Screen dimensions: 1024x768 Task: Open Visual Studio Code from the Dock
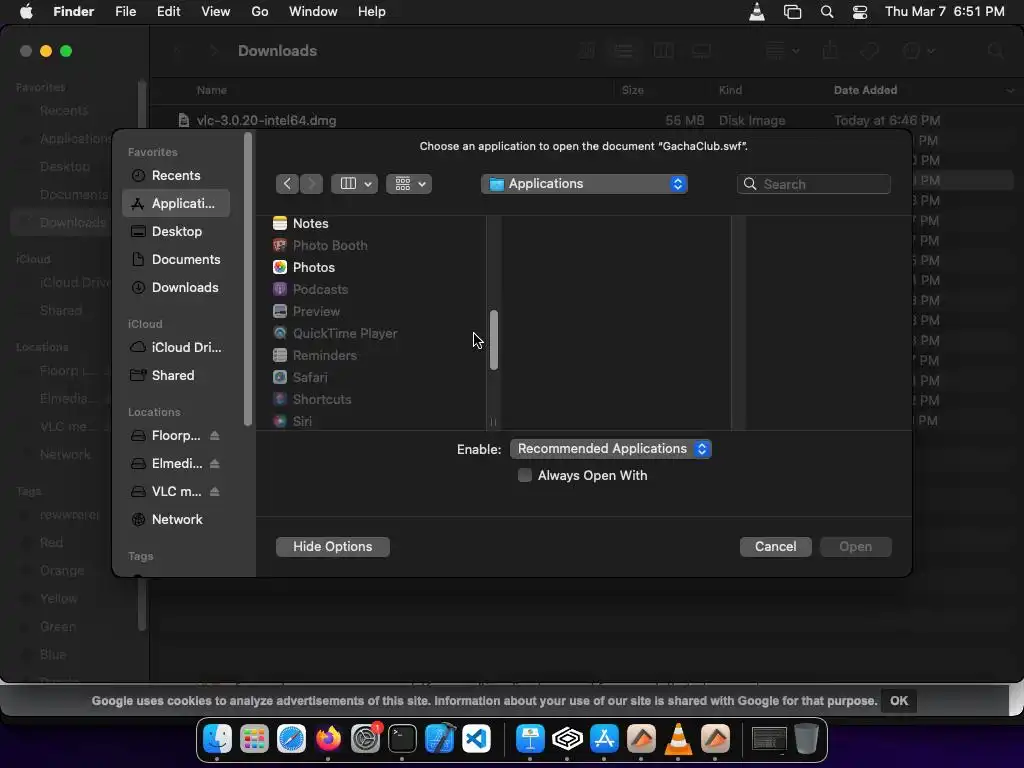click(x=477, y=739)
